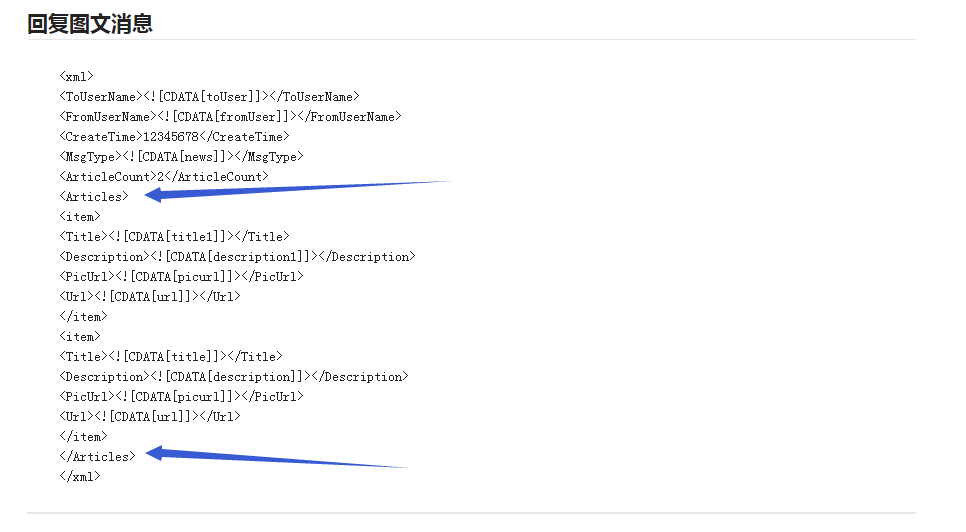The width and height of the screenshot is (966, 532).
Task: Click the CreateTime 12345678 line
Action: pos(174,137)
